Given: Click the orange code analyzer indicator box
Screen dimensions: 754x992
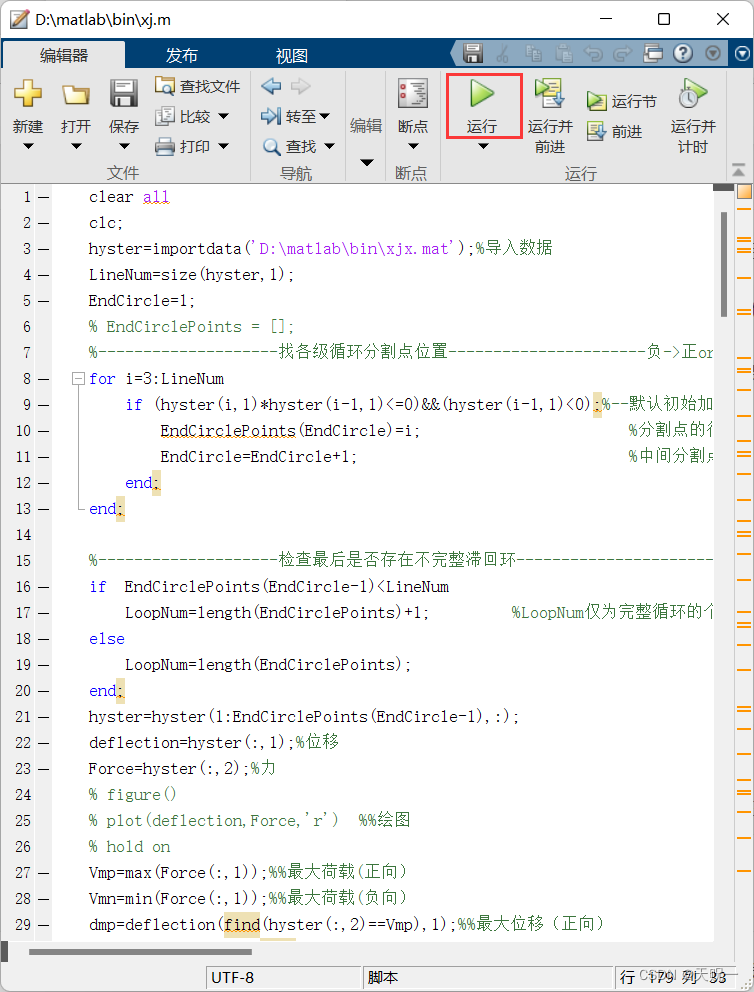Looking at the screenshot, I should coord(743,191).
